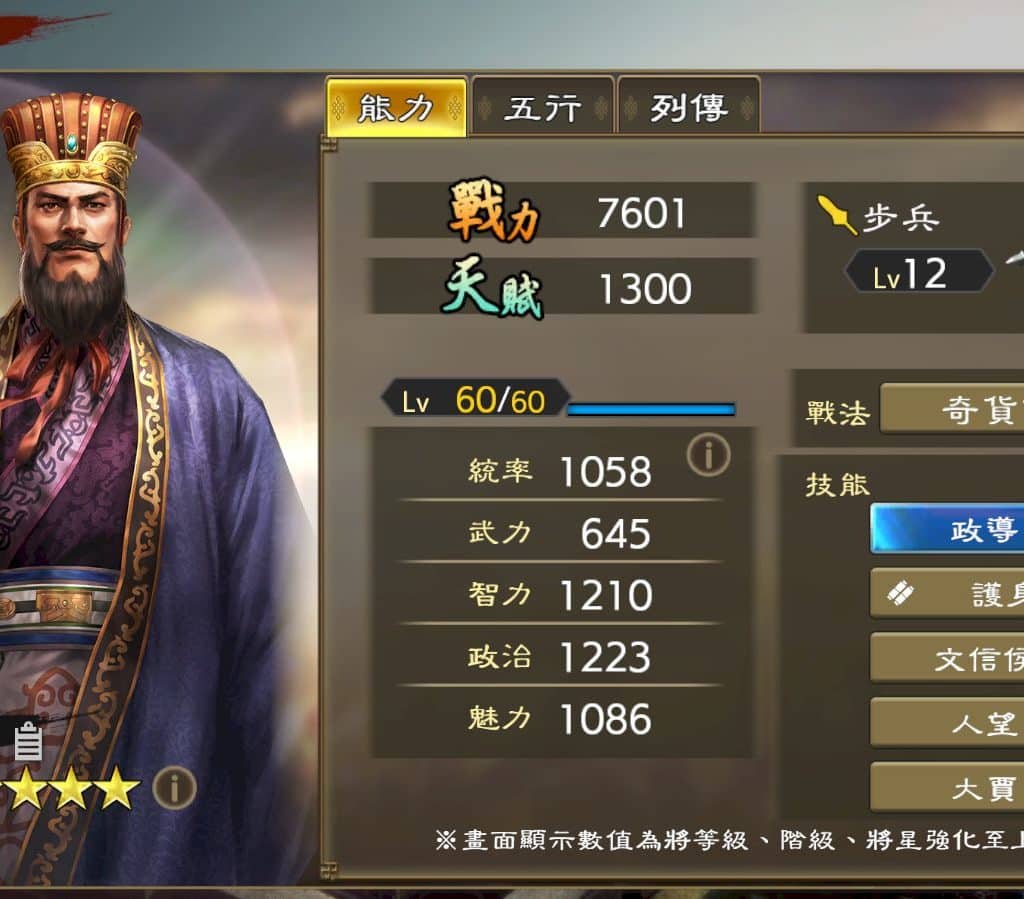Image resolution: width=1024 pixels, height=899 pixels.
Task: Tap the 天賦 talent emblem
Action: [x=494, y=287]
